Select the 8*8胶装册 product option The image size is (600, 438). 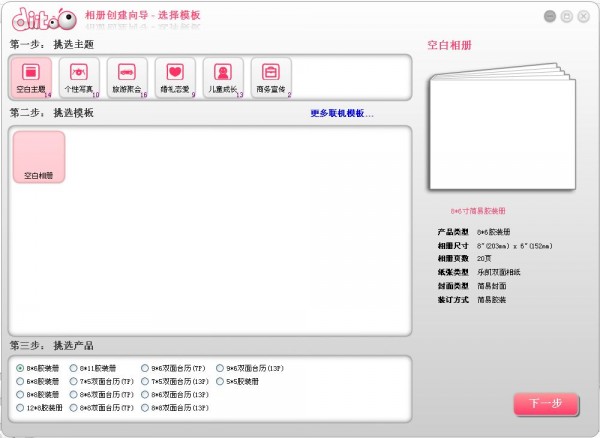tap(20, 395)
